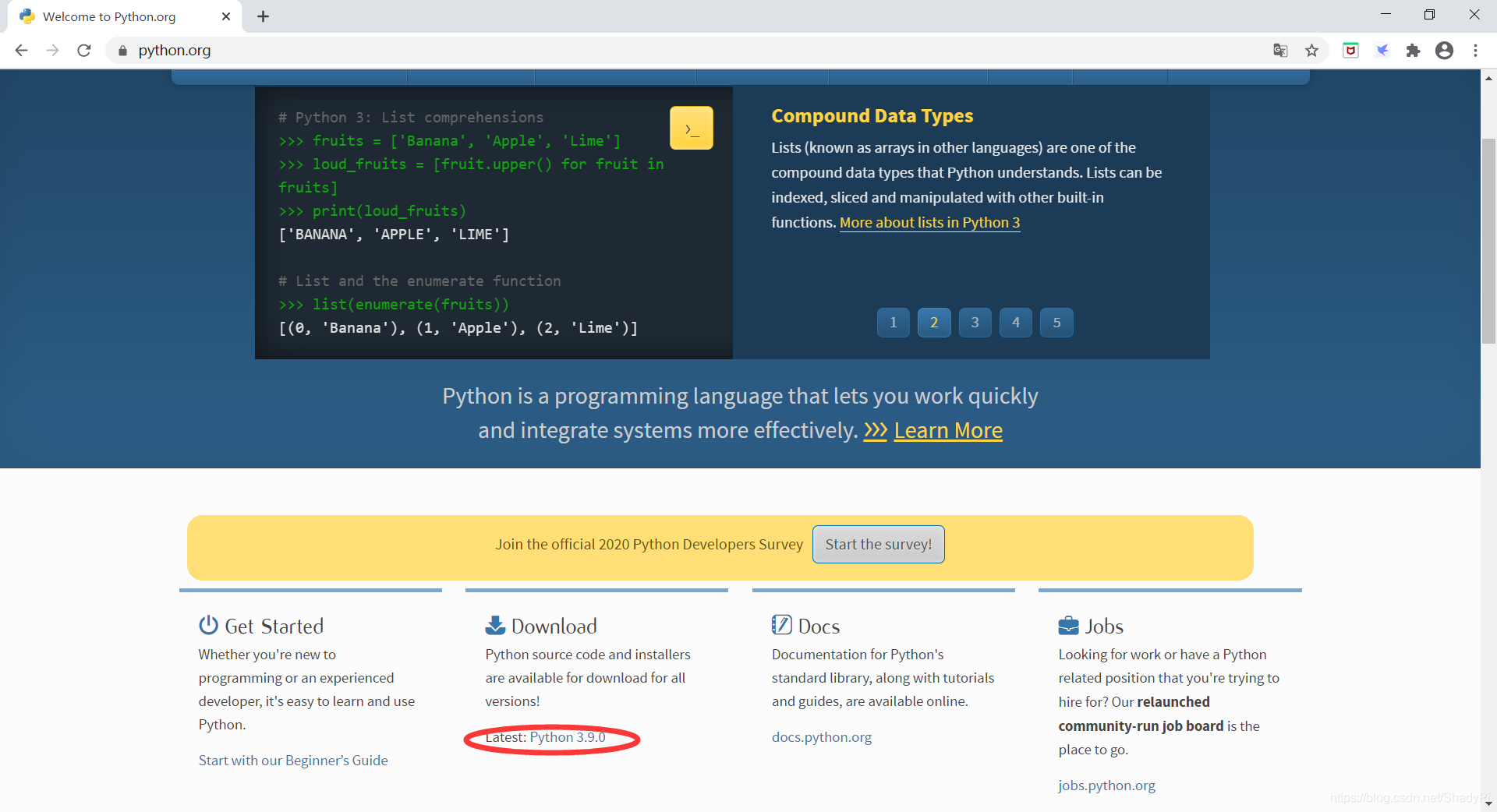Bookmark this page with star icon
The image size is (1497, 812).
click(1311, 50)
